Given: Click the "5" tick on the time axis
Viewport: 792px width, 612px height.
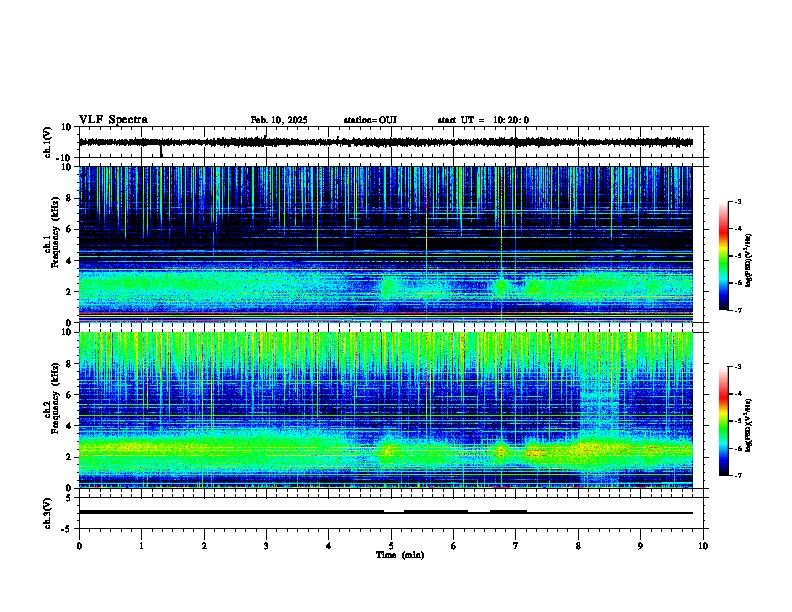Looking at the screenshot, I should point(391,546).
